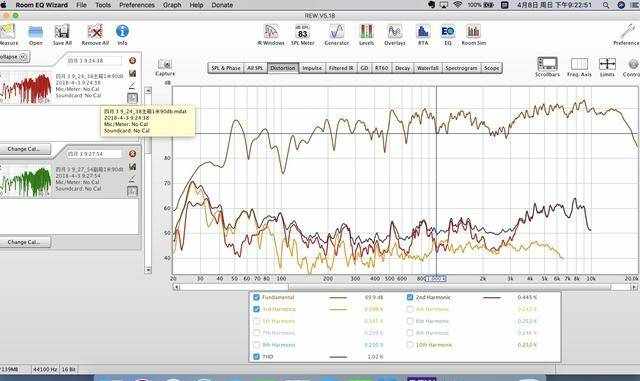Launch the signal Generator
The width and height of the screenshot is (640, 381).
[337, 35]
